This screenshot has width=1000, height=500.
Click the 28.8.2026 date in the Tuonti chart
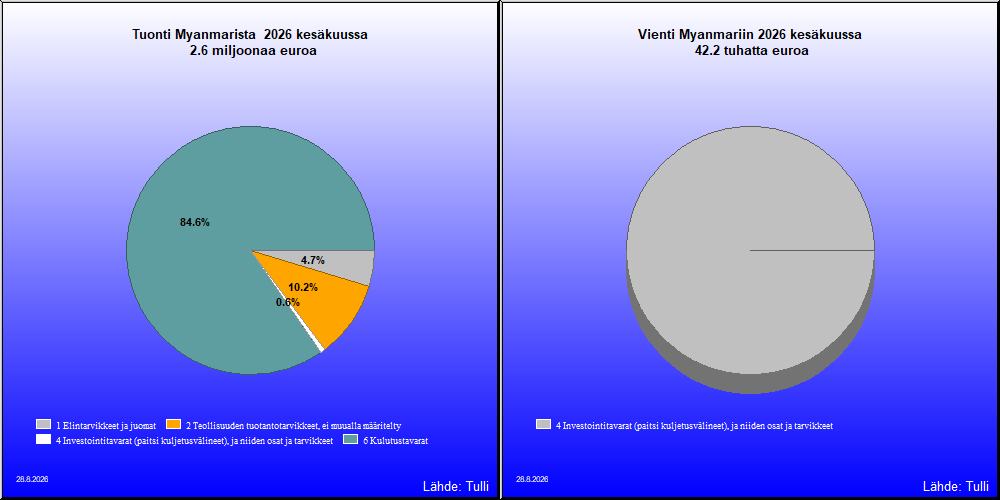pyautogui.click(x=33, y=479)
